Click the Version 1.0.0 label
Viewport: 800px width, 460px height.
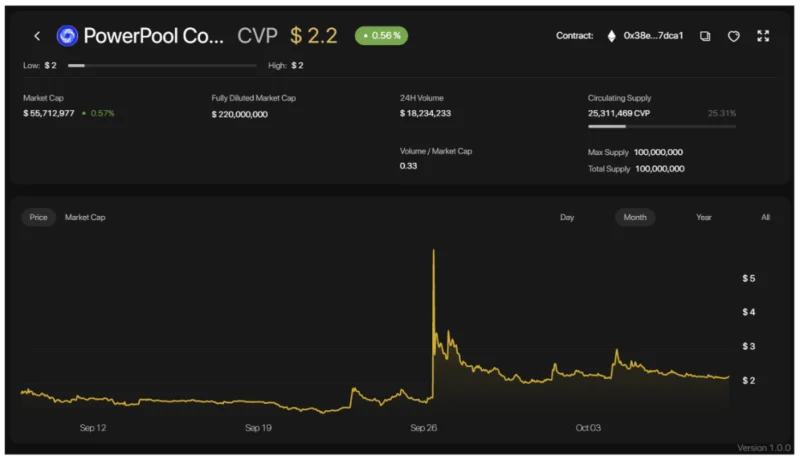pos(764,448)
